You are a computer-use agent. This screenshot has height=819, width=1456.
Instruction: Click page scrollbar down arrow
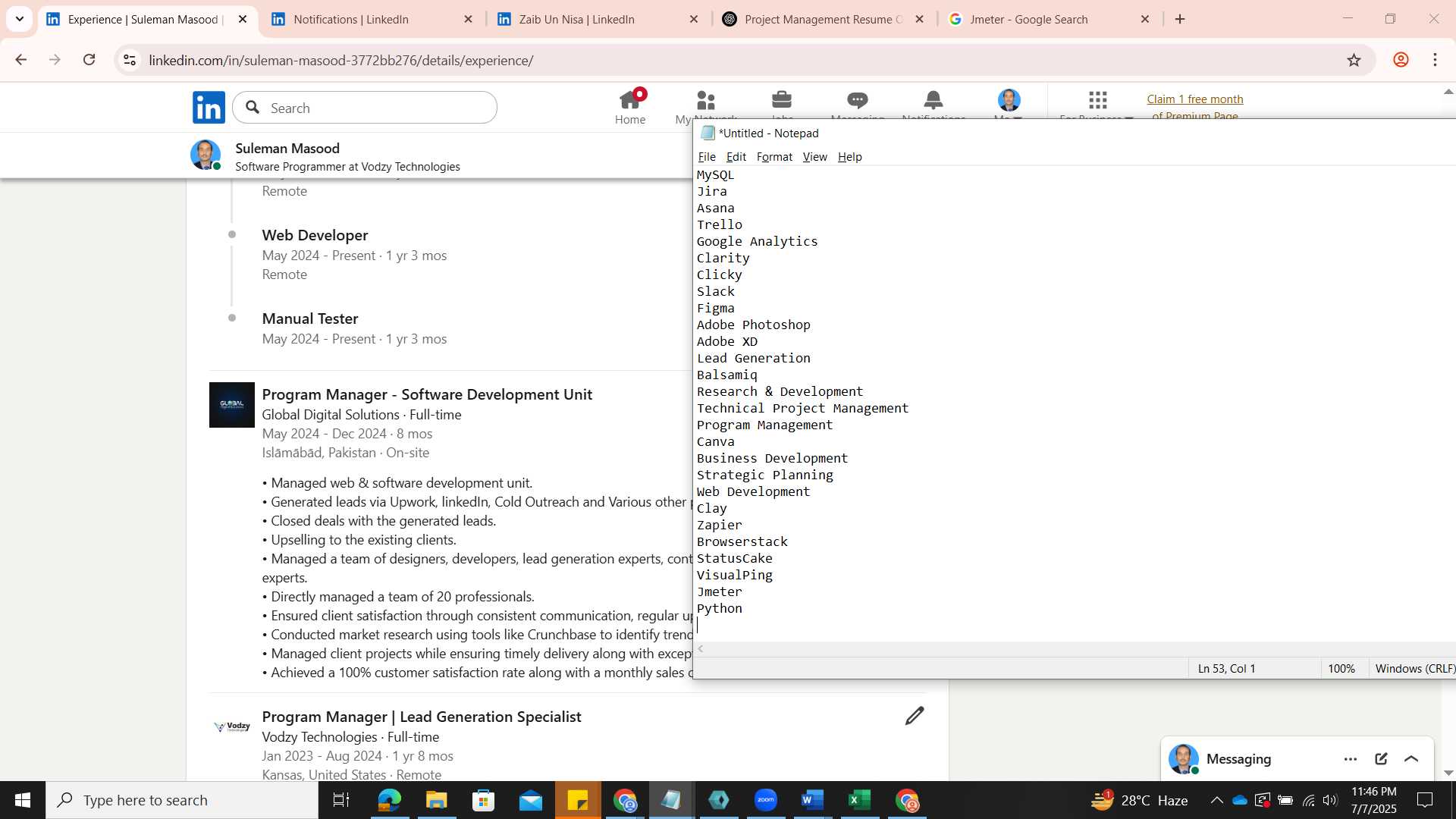point(1448,773)
